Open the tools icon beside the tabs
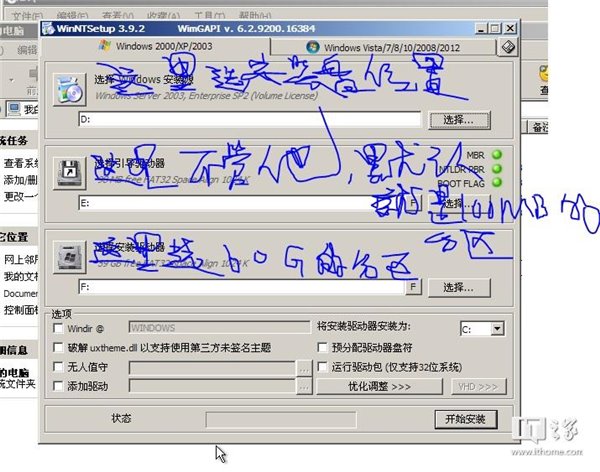 (x=508, y=47)
